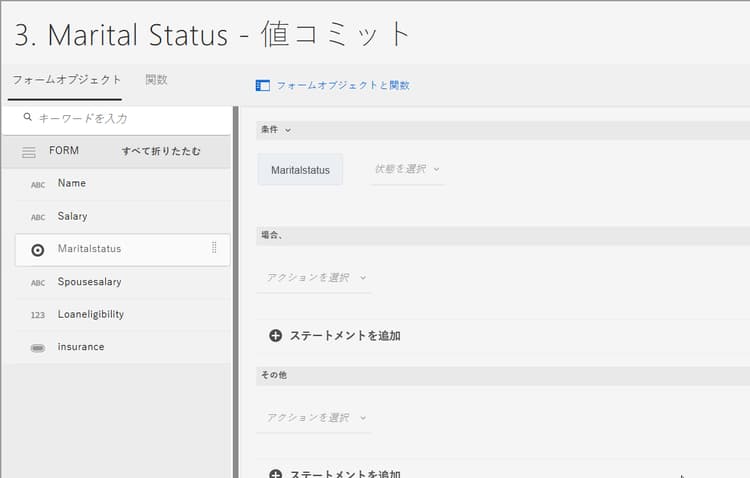The image size is (750, 478).
Task: Click the title 3. Marital Status - 値コミット
Action: (x=212, y=34)
